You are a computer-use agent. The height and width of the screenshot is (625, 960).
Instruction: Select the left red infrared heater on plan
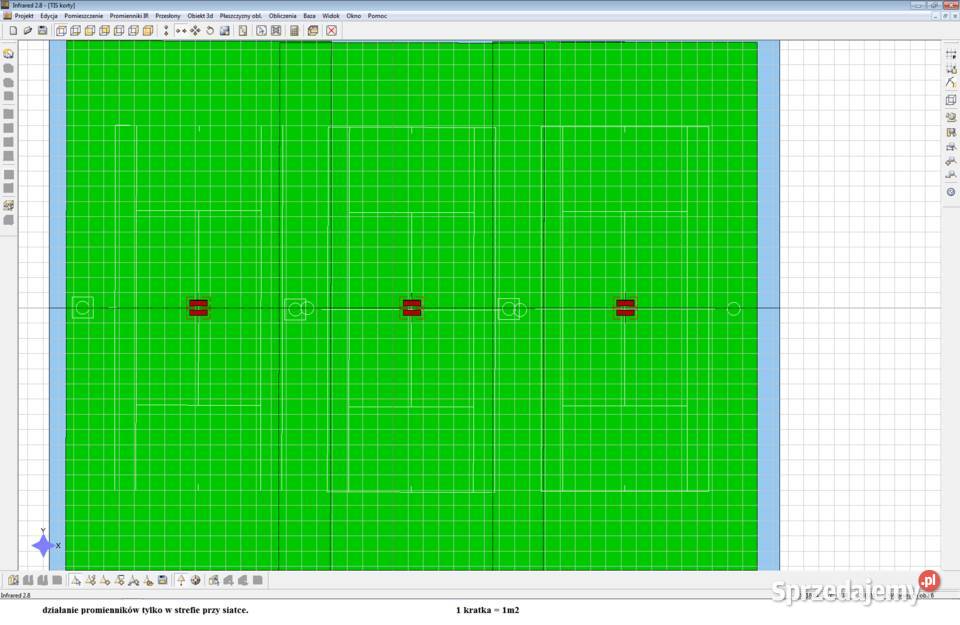(198, 307)
